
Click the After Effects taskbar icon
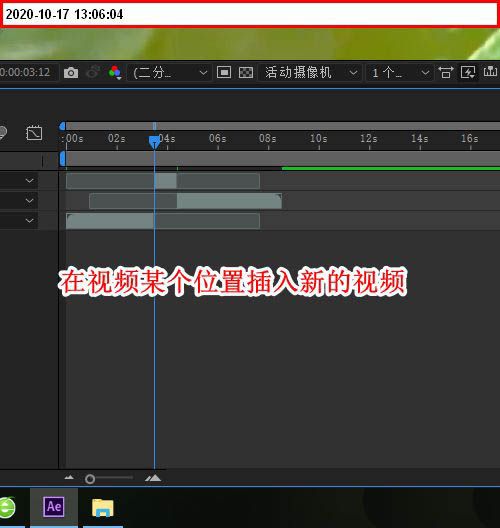pyautogui.click(x=54, y=507)
